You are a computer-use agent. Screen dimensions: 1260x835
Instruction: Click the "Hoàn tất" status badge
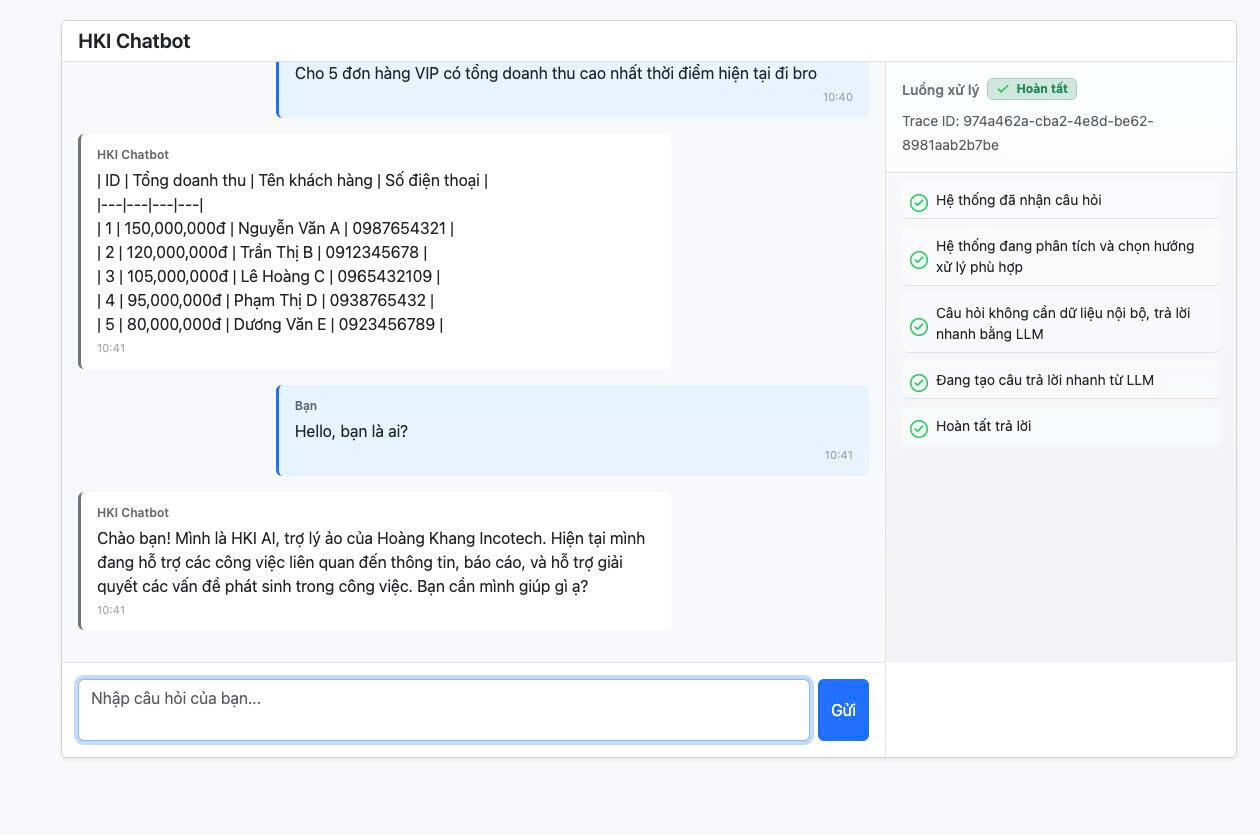click(1032, 88)
